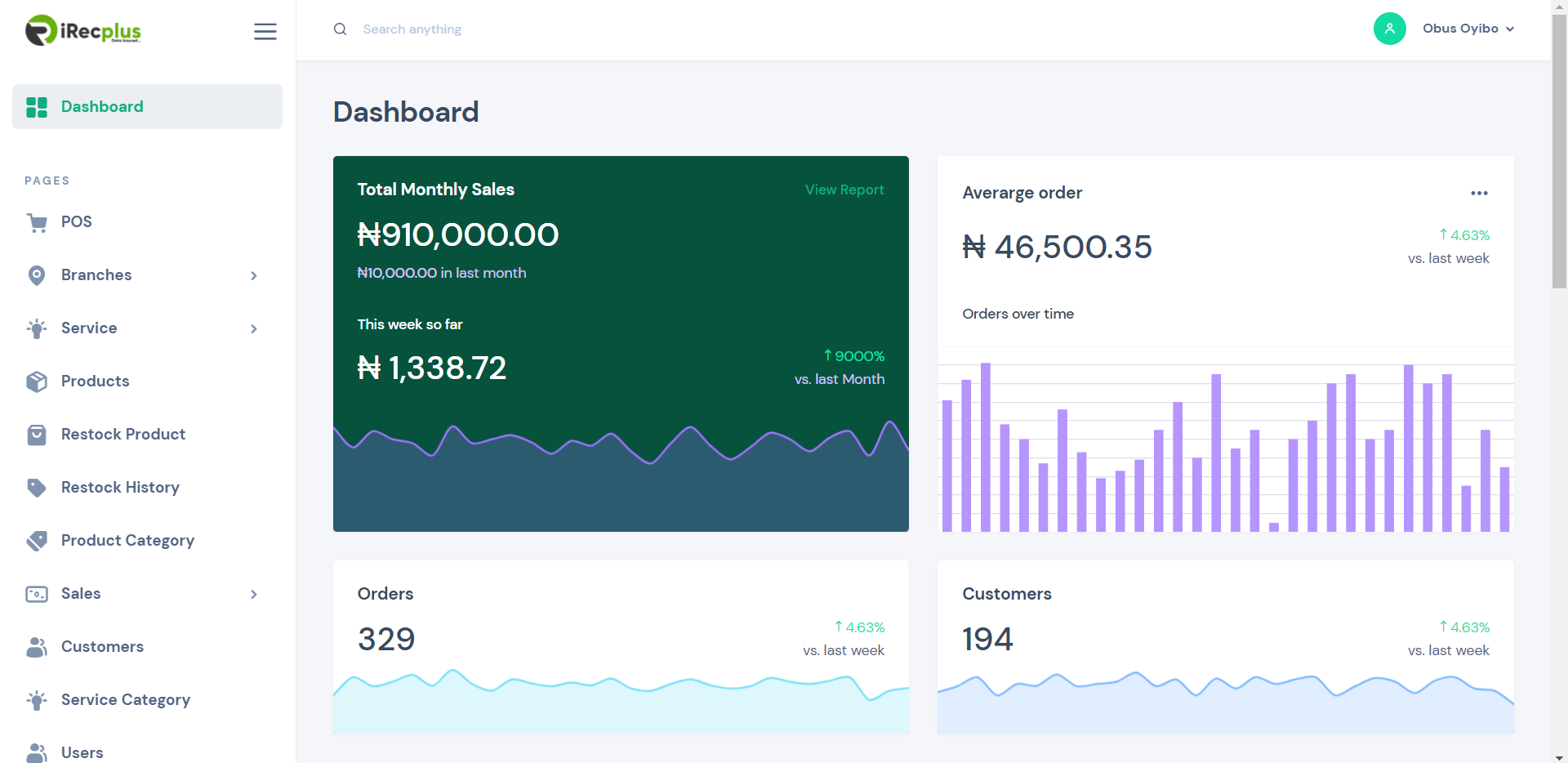Click the POS shopping cart icon
Image resolution: width=1568 pixels, height=763 pixels.
[37, 222]
